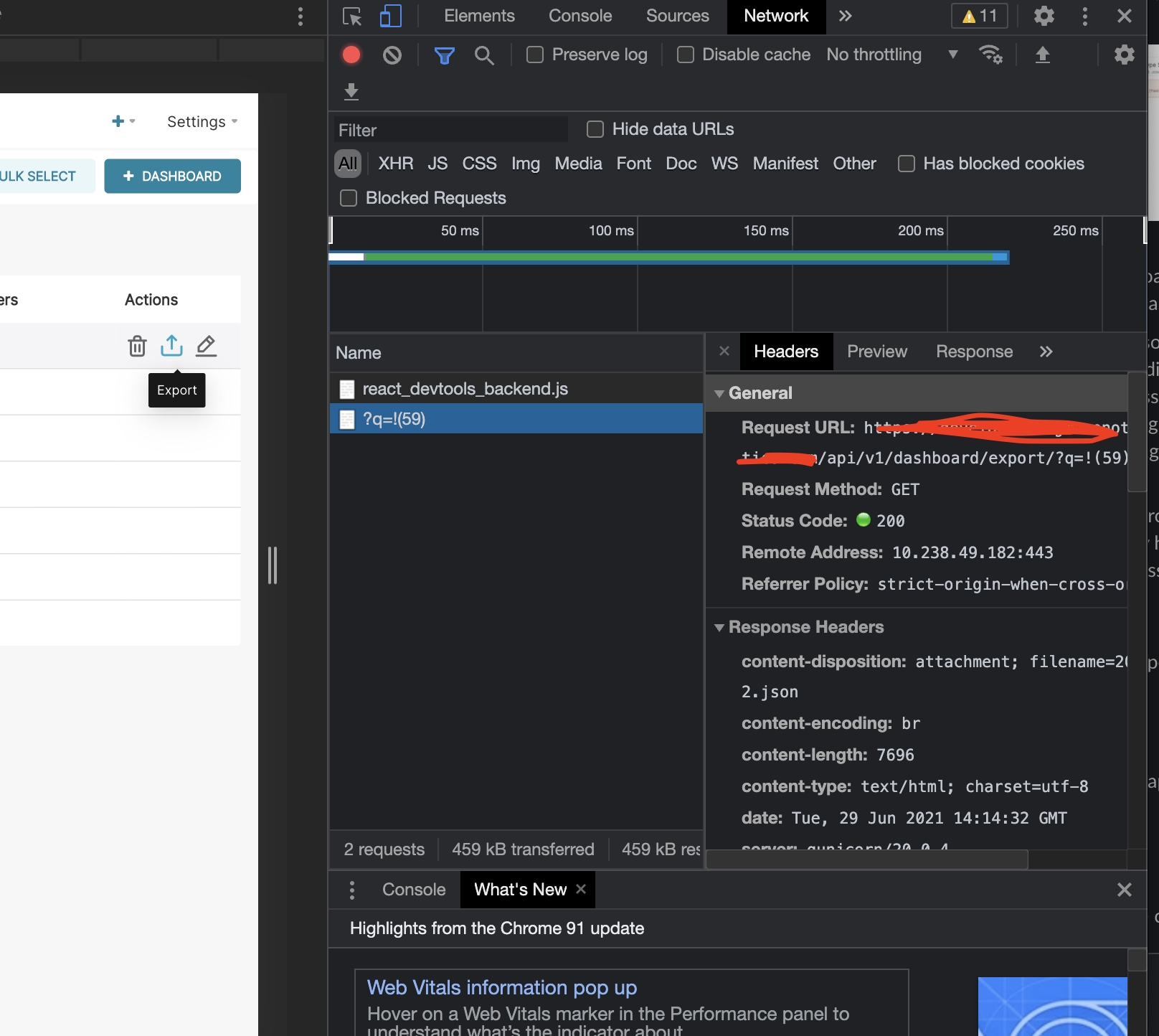Enable Preserve log checkbox
This screenshot has height=1036, width=1159.
pyautogui.click(x=535, y=55)
